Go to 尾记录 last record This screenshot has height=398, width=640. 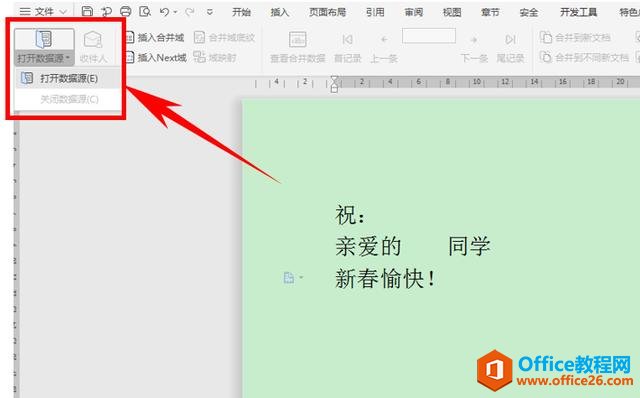(510, 47)
